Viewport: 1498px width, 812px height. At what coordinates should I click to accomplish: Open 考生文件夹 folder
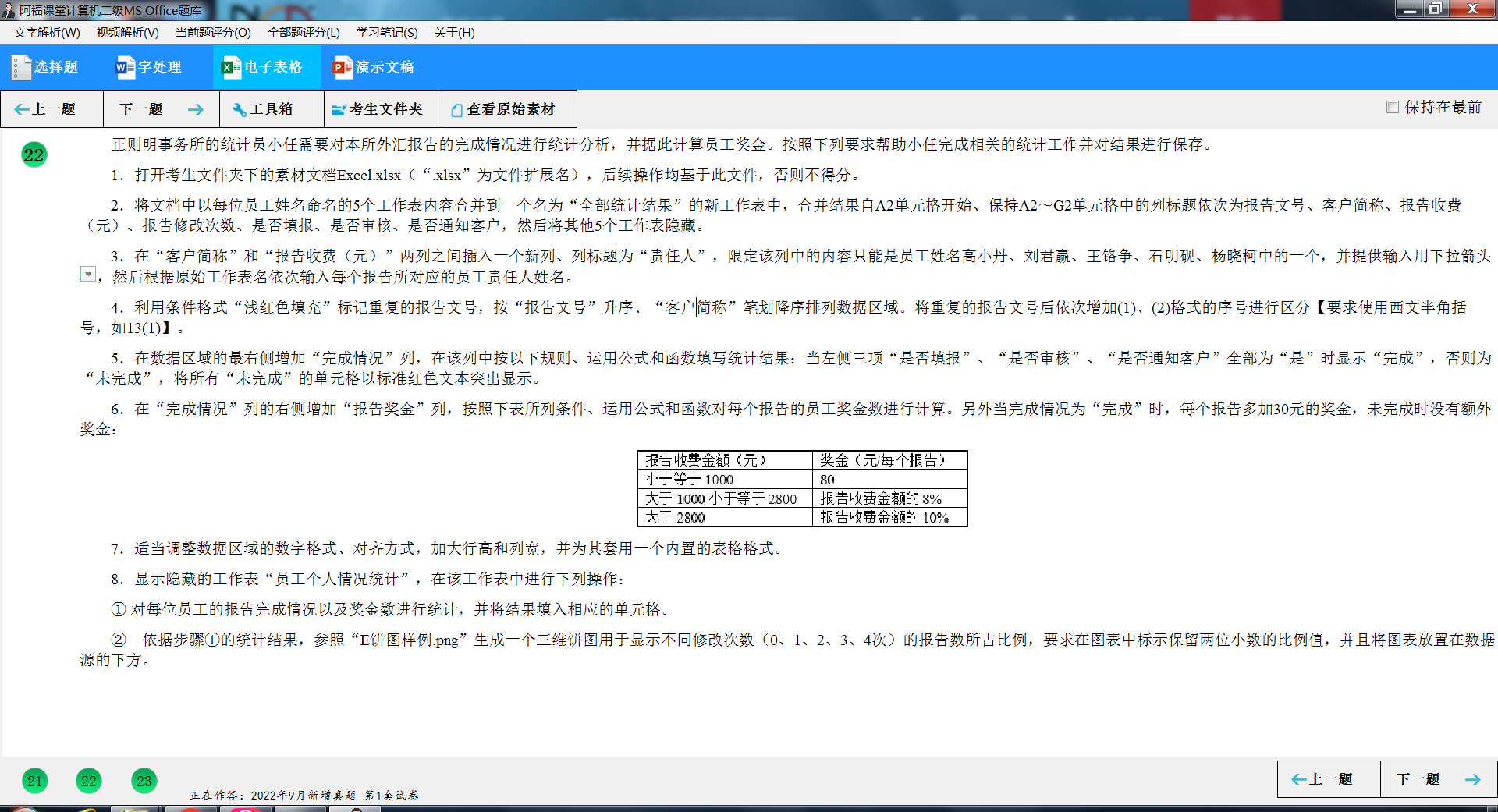377,109
